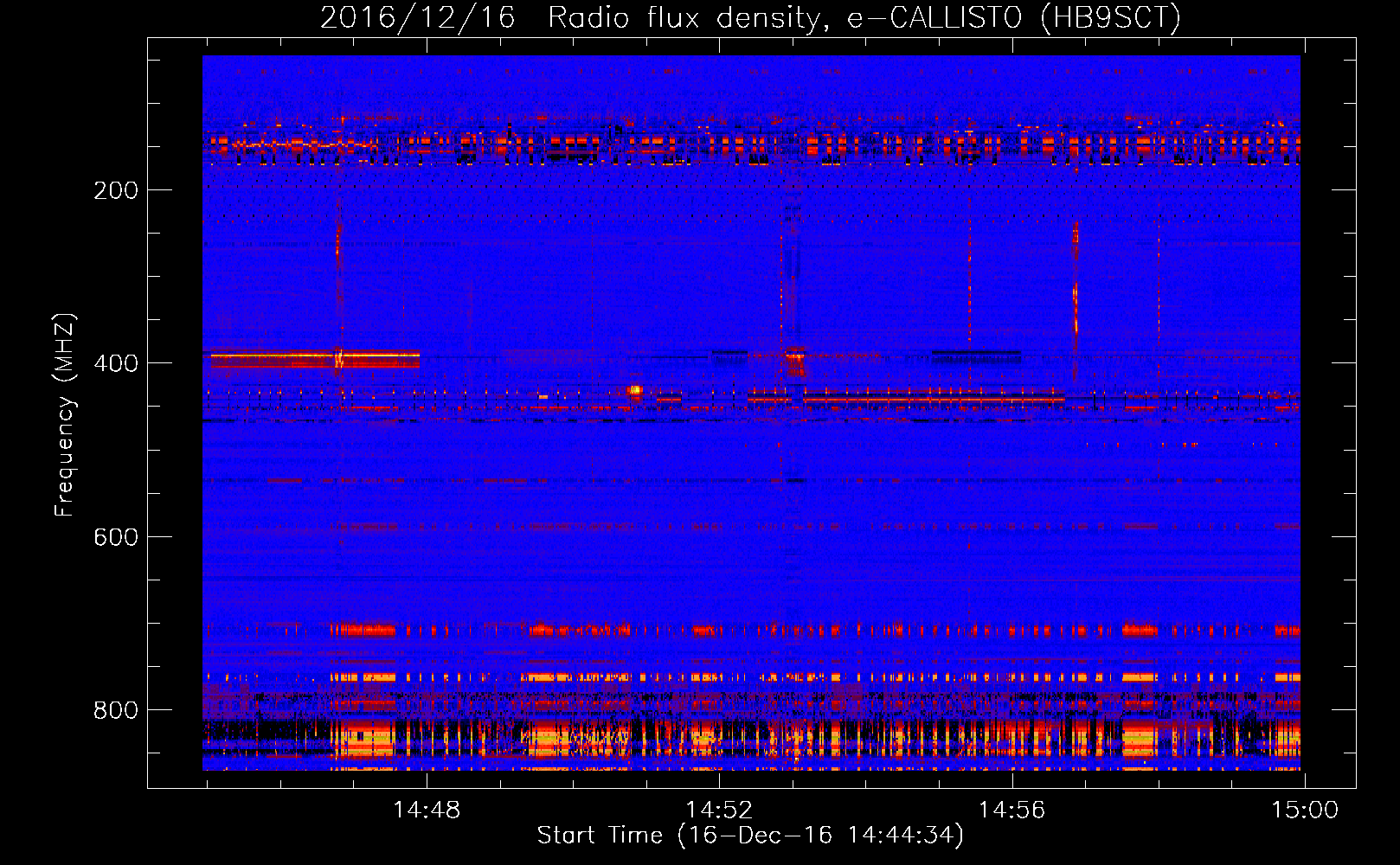Click the 15:00 time tick label
This screenshot has height=865, width=1400.
coord(1304,811)
